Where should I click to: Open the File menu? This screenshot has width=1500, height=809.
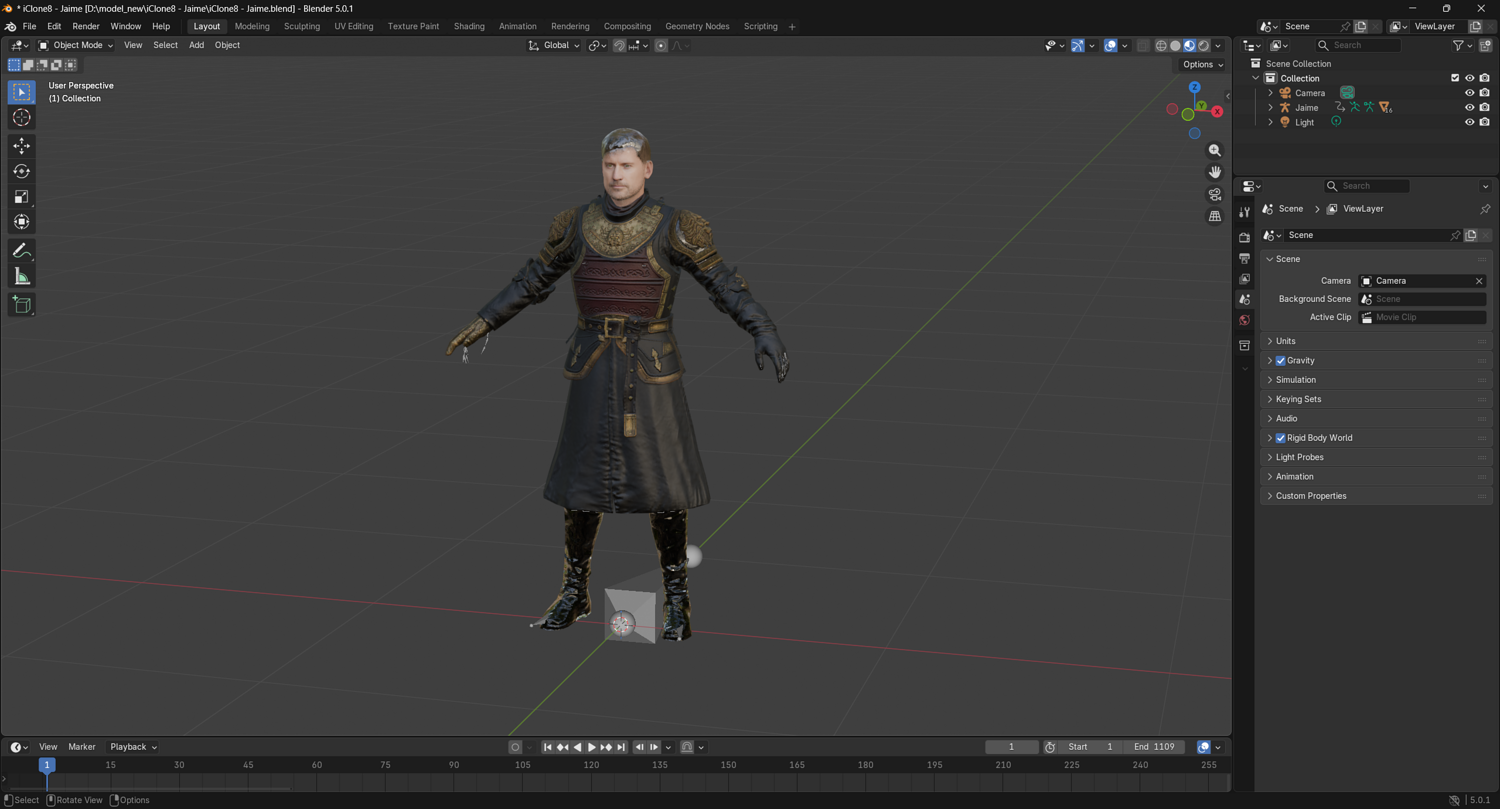point(29,26)
